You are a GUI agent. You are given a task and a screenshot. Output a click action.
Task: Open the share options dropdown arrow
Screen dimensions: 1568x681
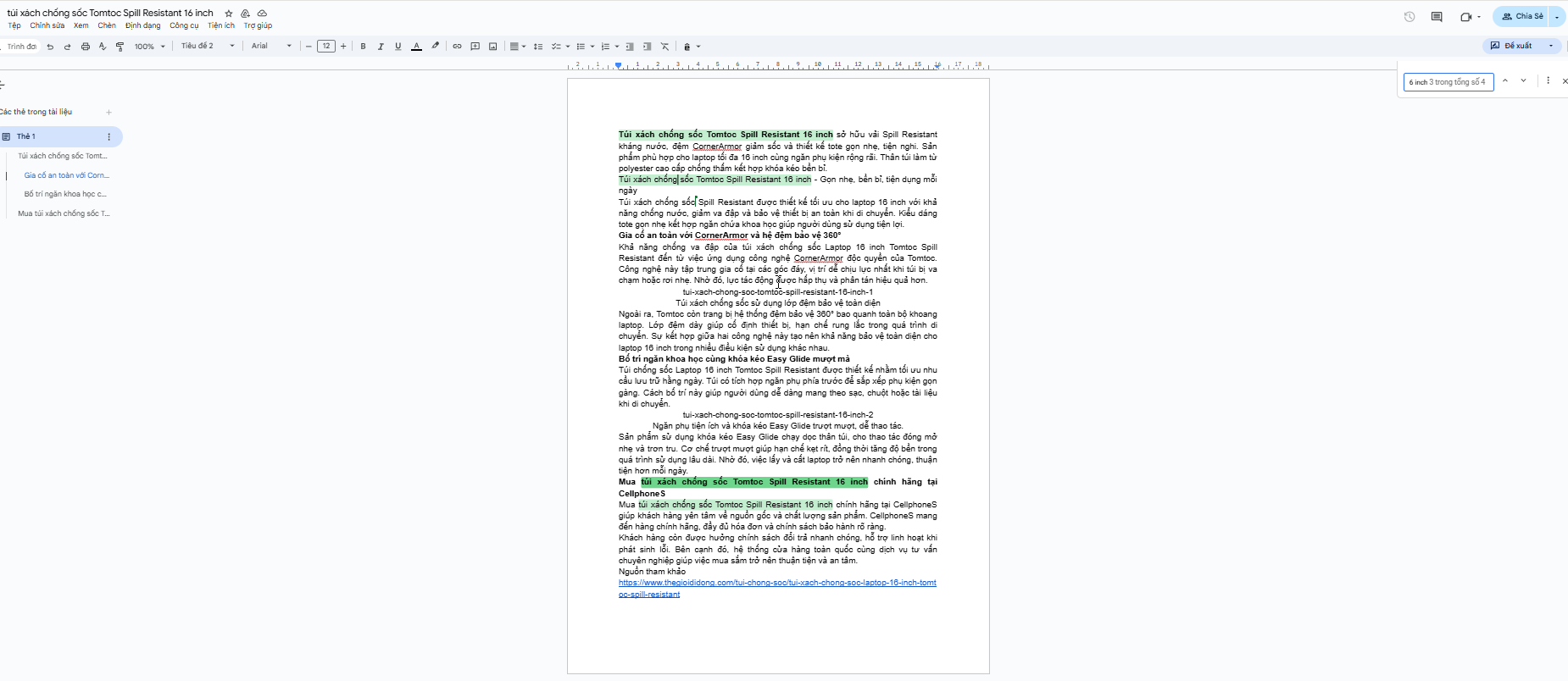(x=1558, y=16)
